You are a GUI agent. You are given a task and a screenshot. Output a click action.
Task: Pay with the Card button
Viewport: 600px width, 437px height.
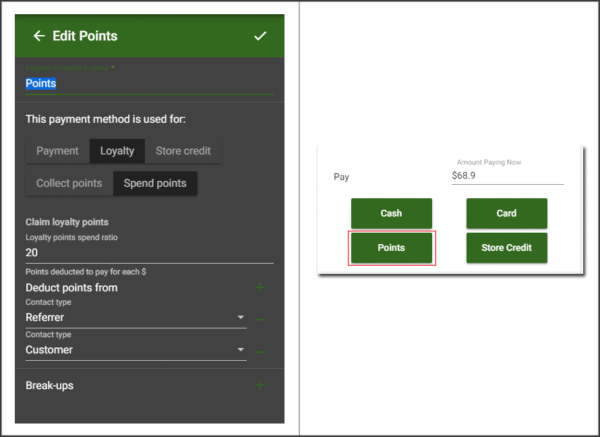506,213
